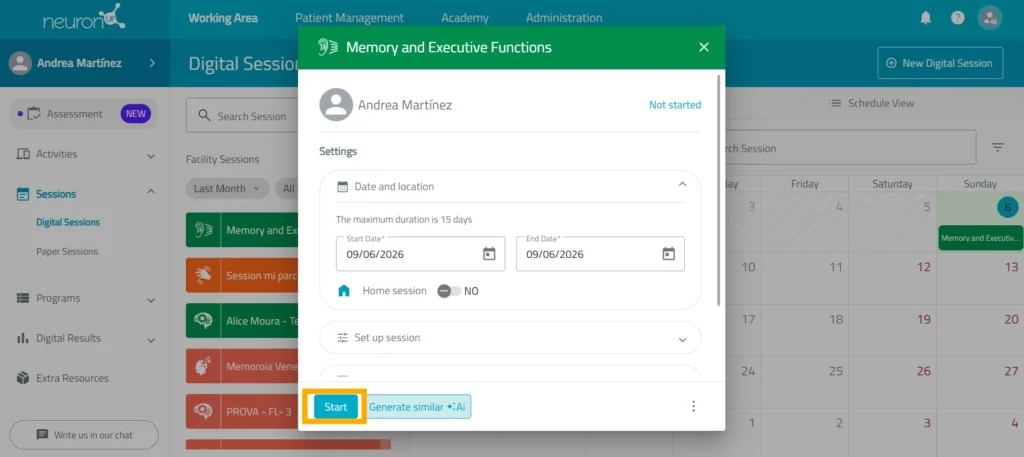Screen dimensions: 1024x457
Task: Open the Administration tab
Action: 564,18
